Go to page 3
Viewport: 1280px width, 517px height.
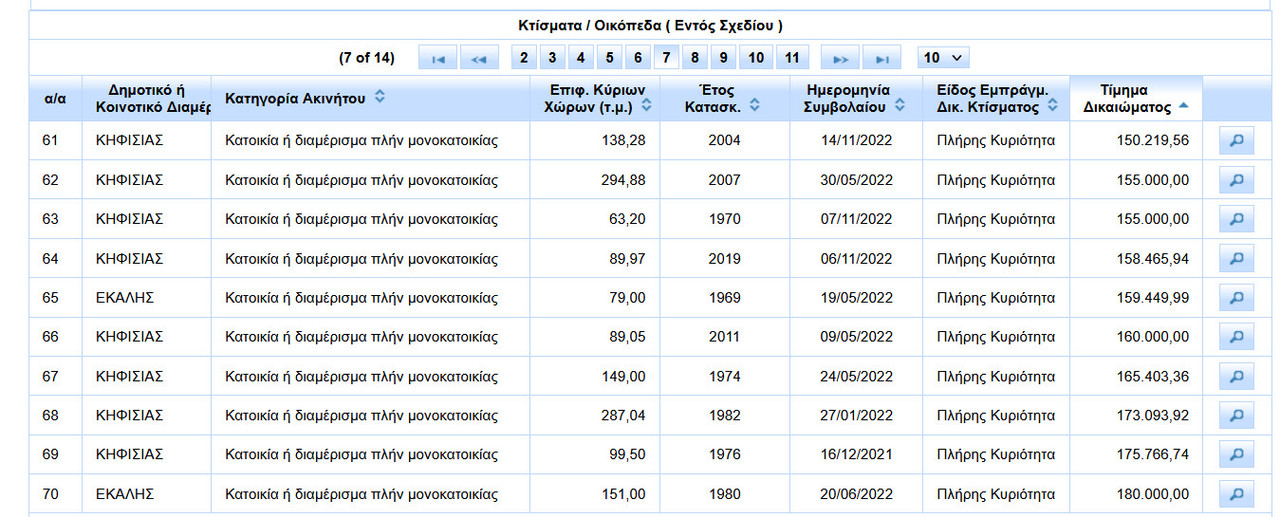552,58
